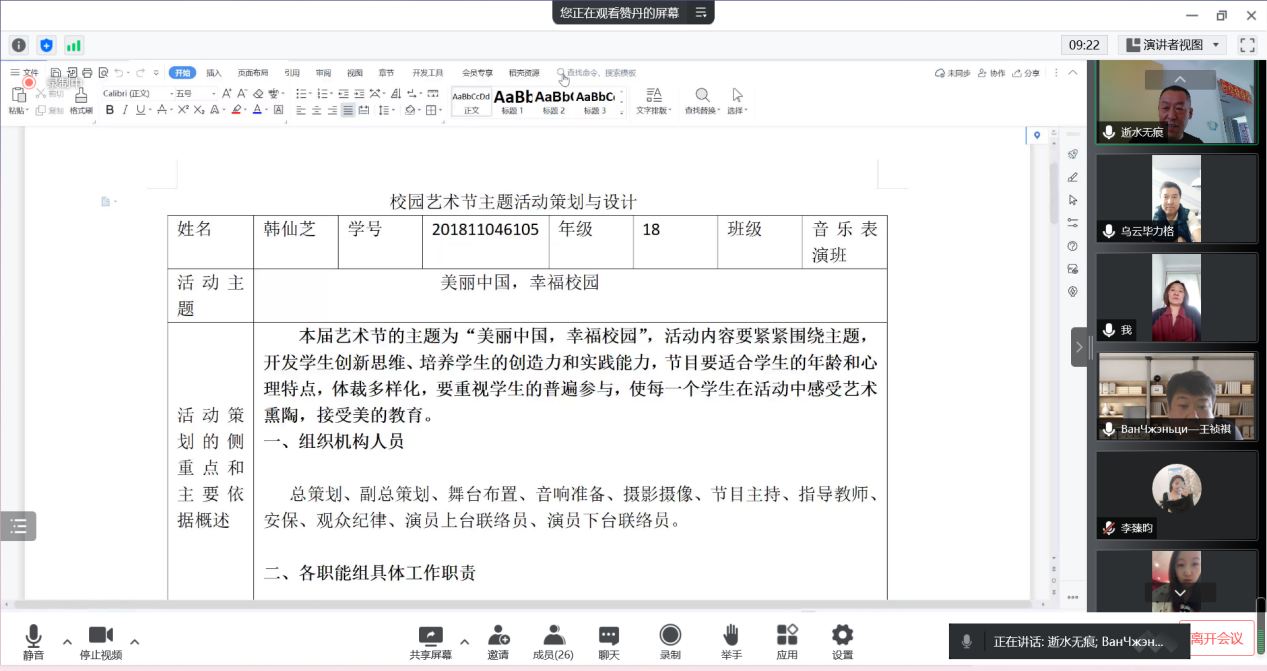Screen dimensions: 1267x671
Task: Start 录制 recording
Action: (670, 636)
